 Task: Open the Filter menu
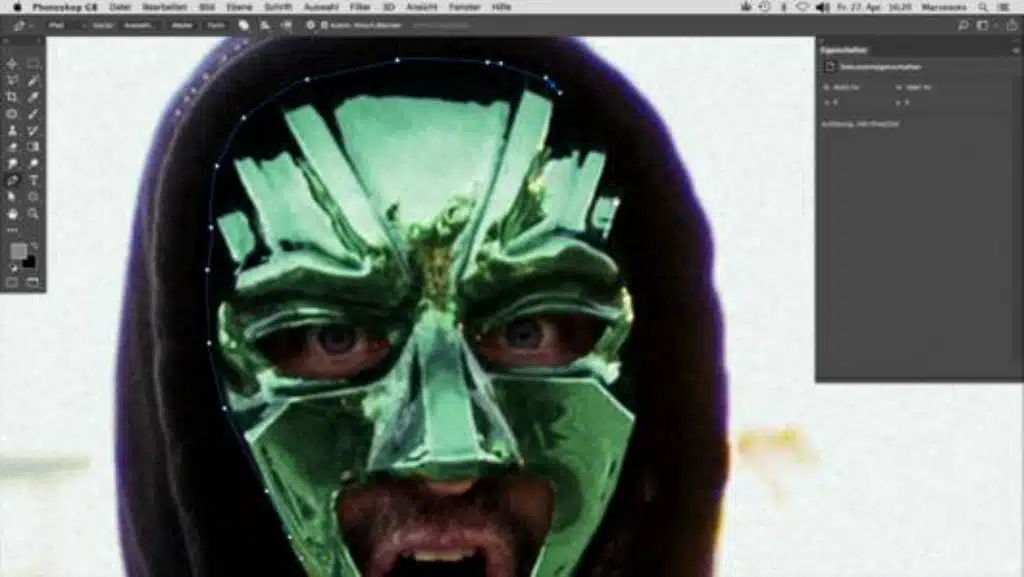coord(360,7)
